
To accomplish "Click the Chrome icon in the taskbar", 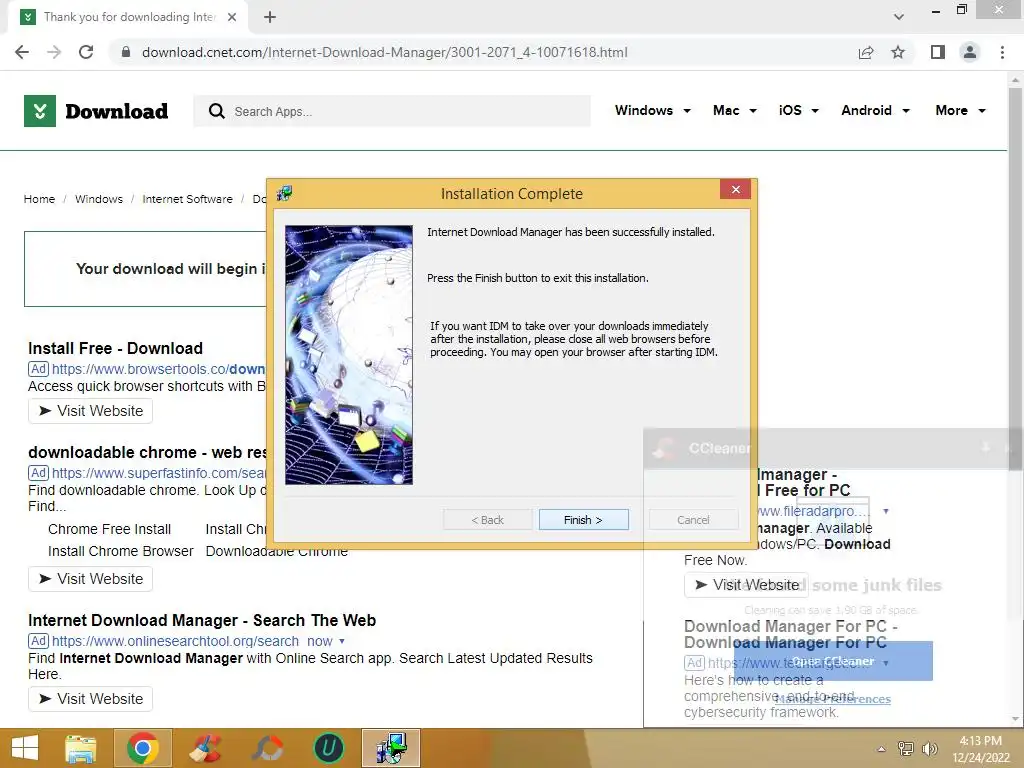I will click(143, 748).
